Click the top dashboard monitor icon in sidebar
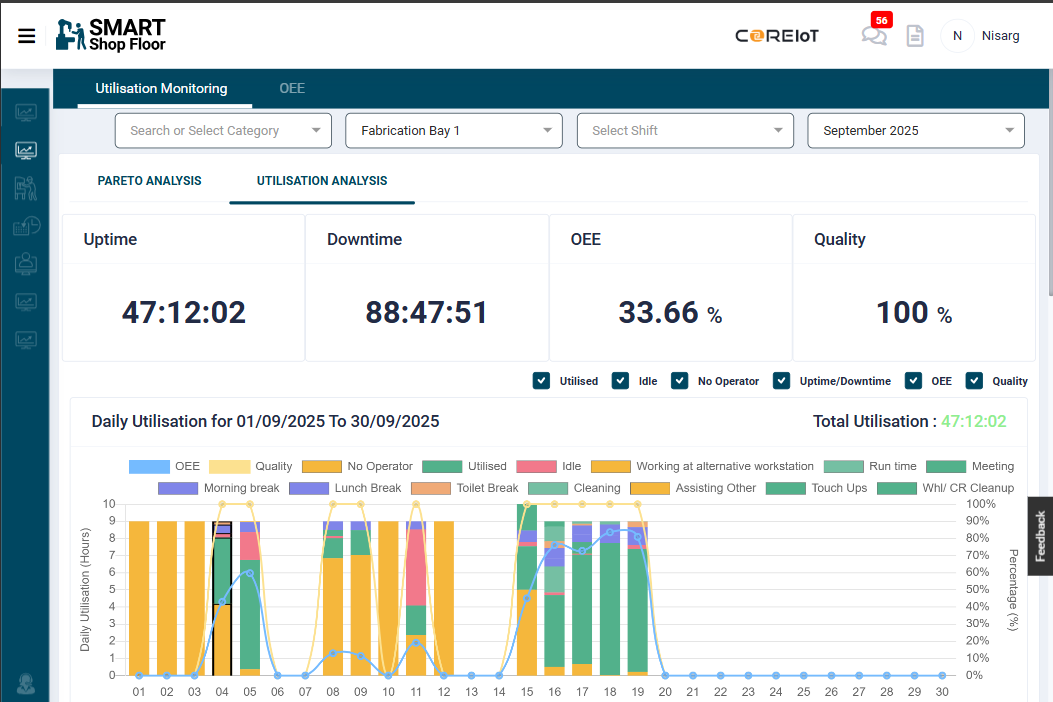 click(x=26, y=112)
